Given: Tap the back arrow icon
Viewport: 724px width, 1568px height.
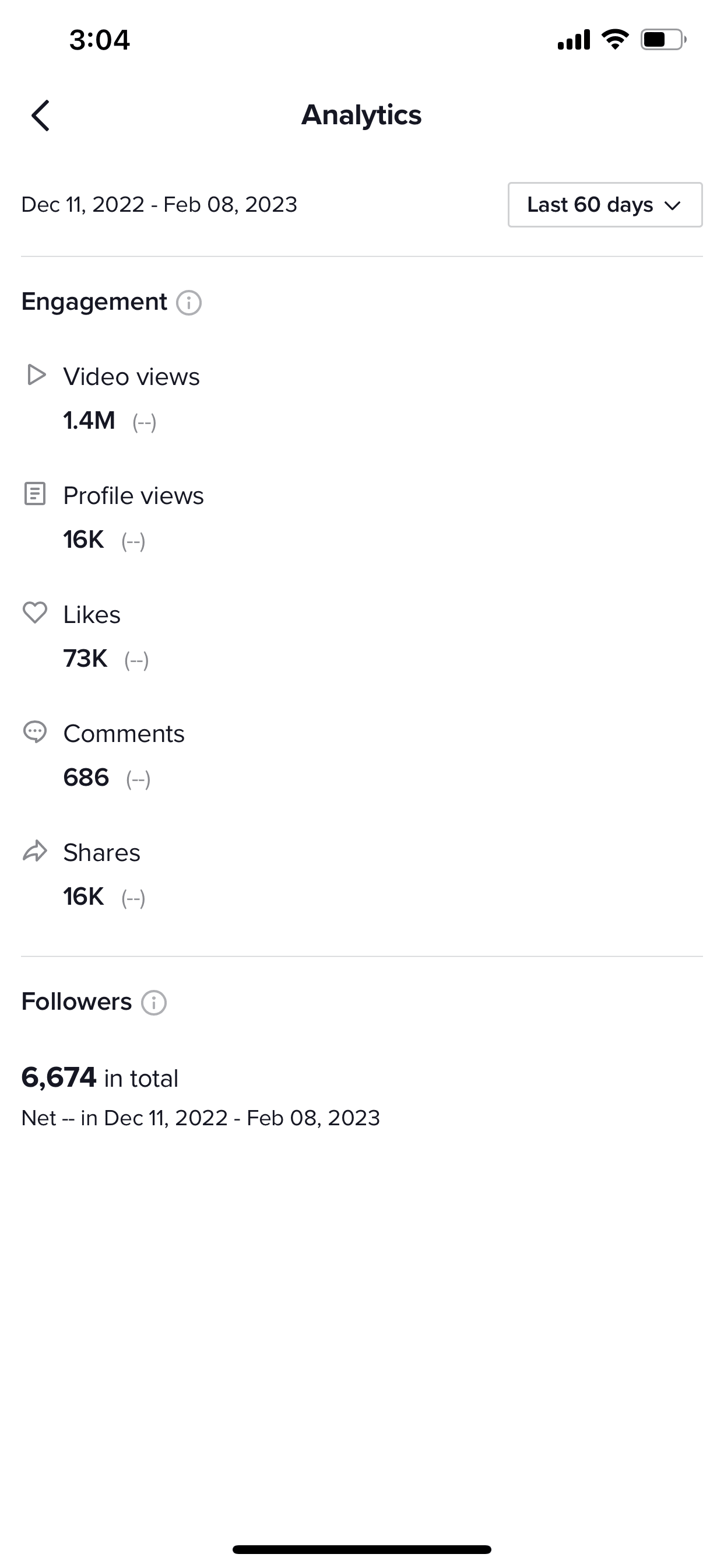Looking at the screenshot, I should pos(40,116).
